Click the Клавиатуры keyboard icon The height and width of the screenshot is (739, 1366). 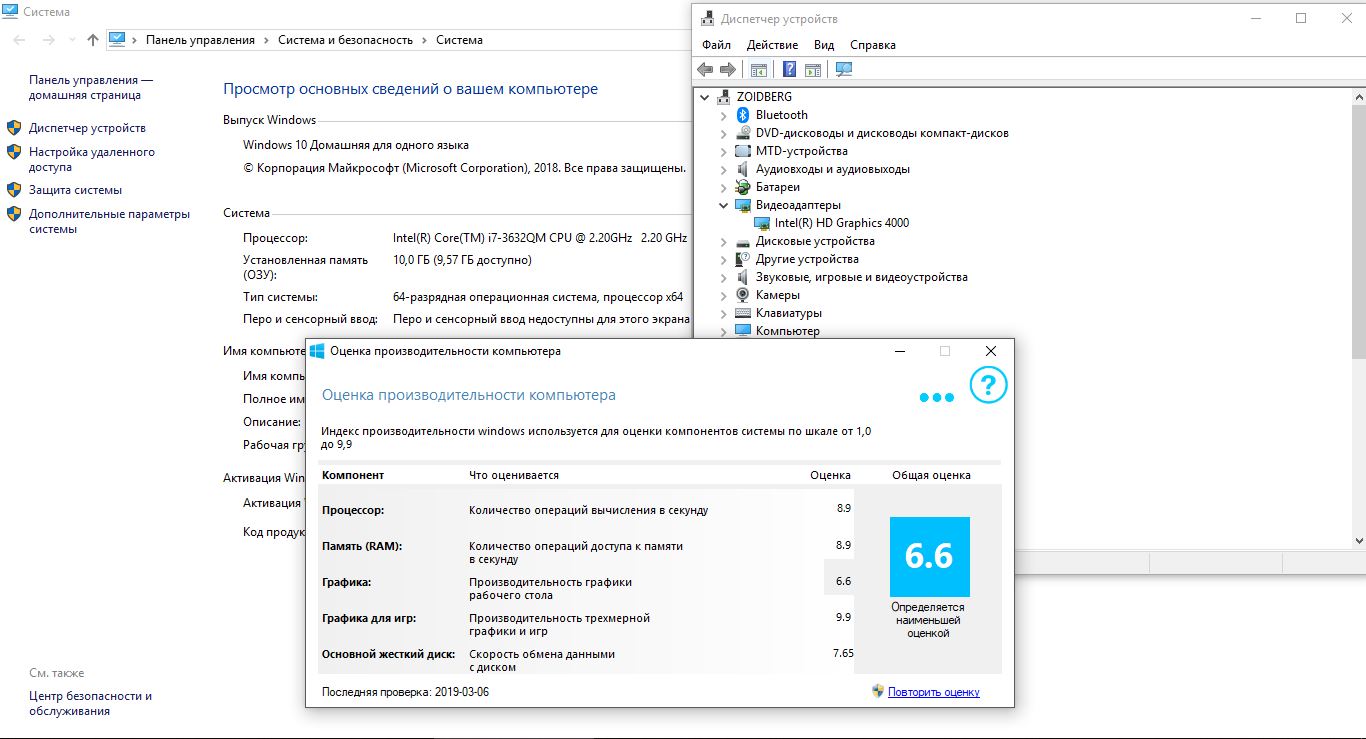click(743, 313)
